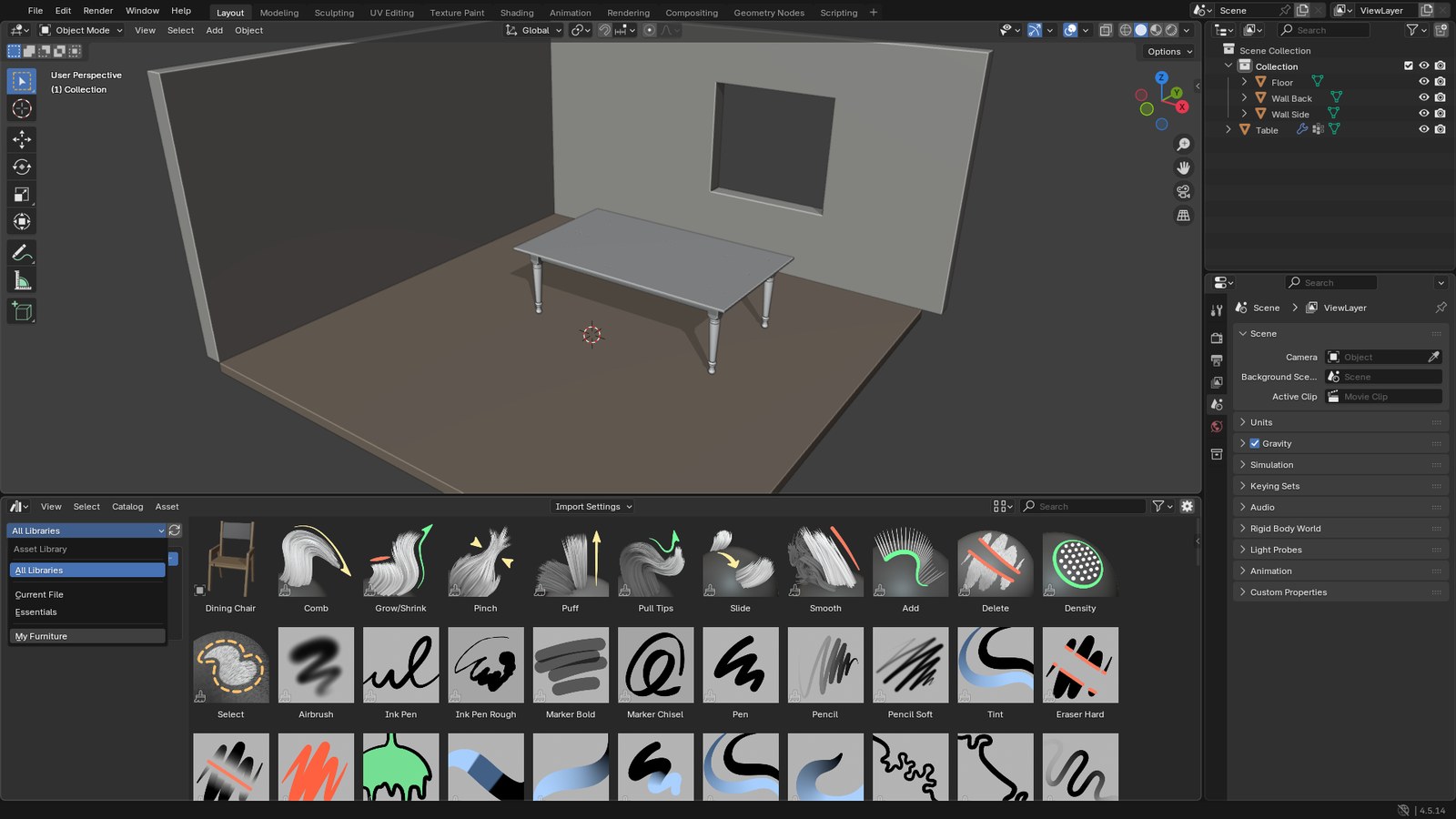The image size is (1456, 819).
Task: Open Import Settings dropdown
Action: coord(593,507)
